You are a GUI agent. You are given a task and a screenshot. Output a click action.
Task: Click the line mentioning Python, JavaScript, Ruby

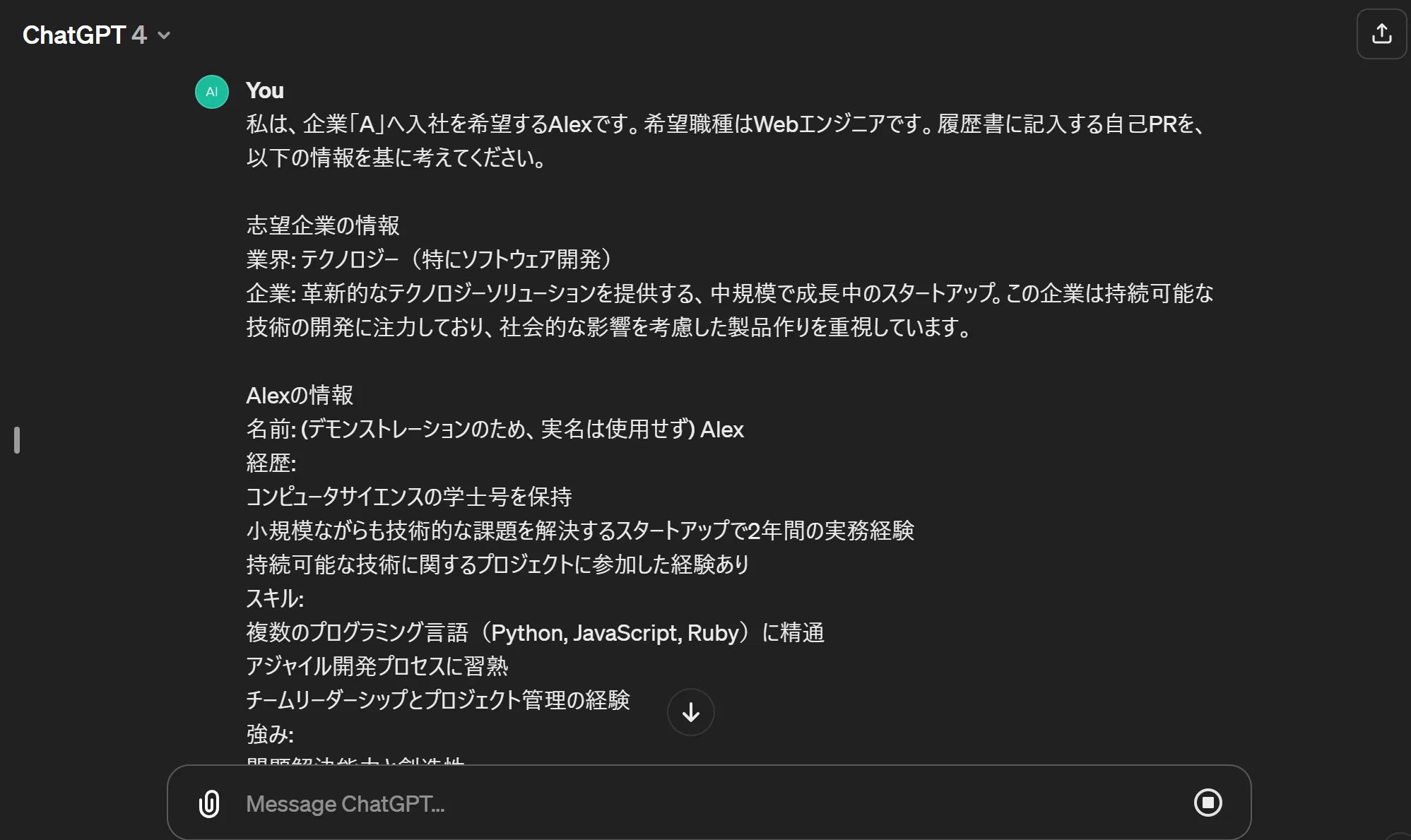pos(535,632)
